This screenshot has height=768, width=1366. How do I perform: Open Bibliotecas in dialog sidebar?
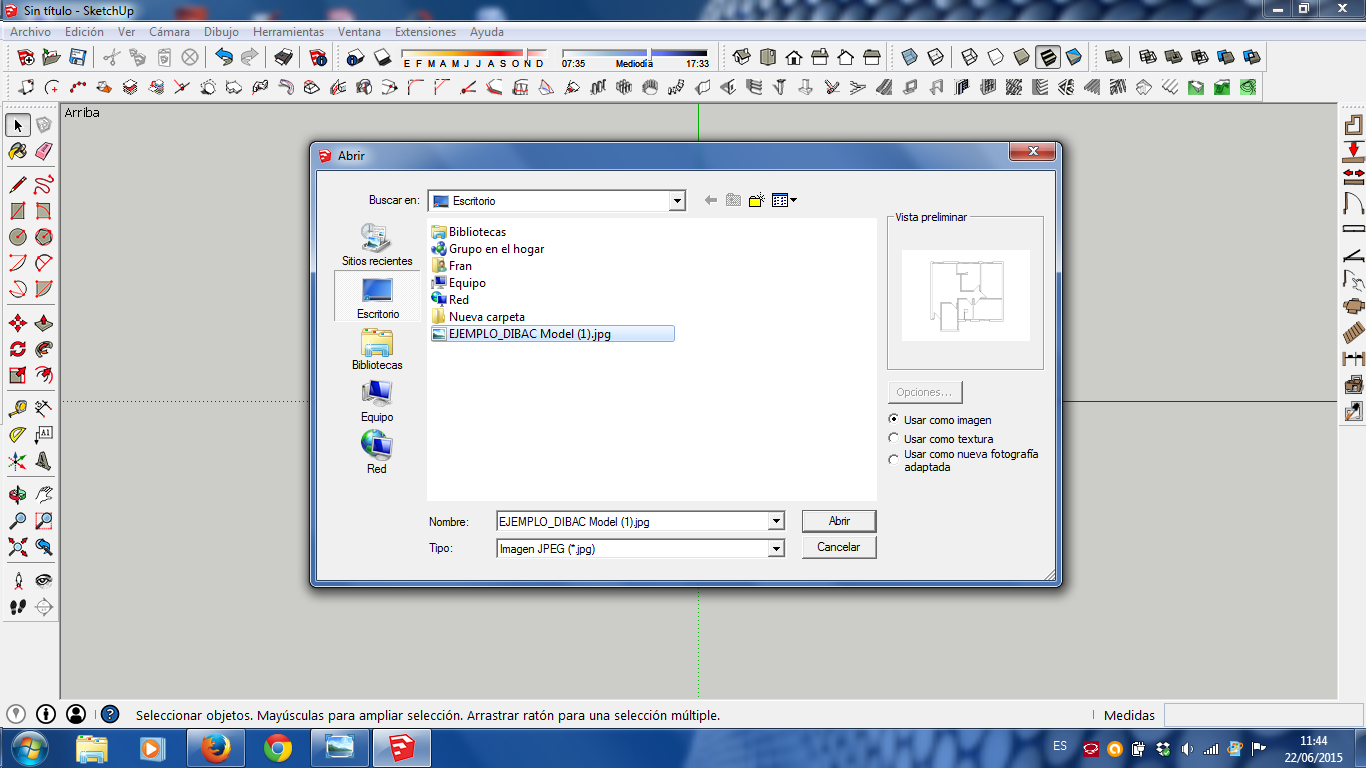(x=377, y=349)
